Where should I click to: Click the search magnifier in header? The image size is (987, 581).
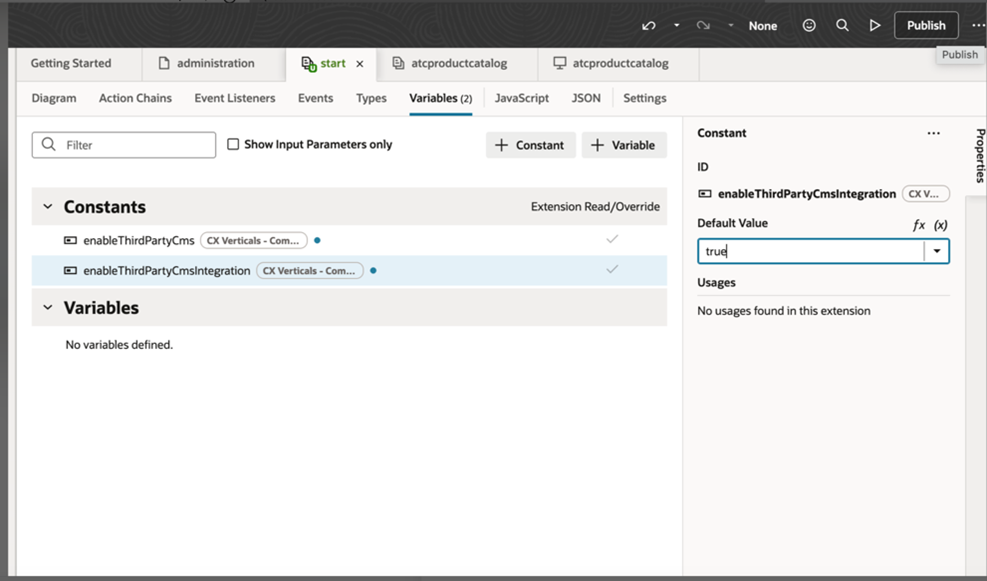coord(842,25)
